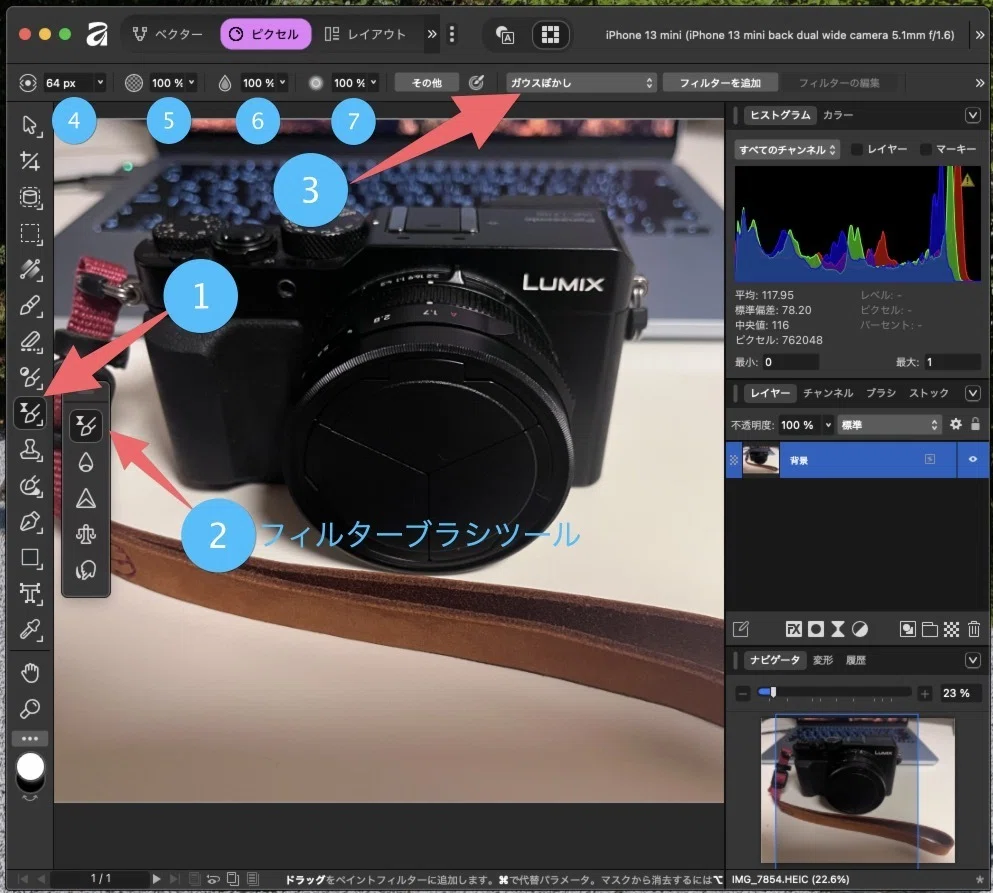Click navigator zoom-out minus button

click(x=743, y=694)
